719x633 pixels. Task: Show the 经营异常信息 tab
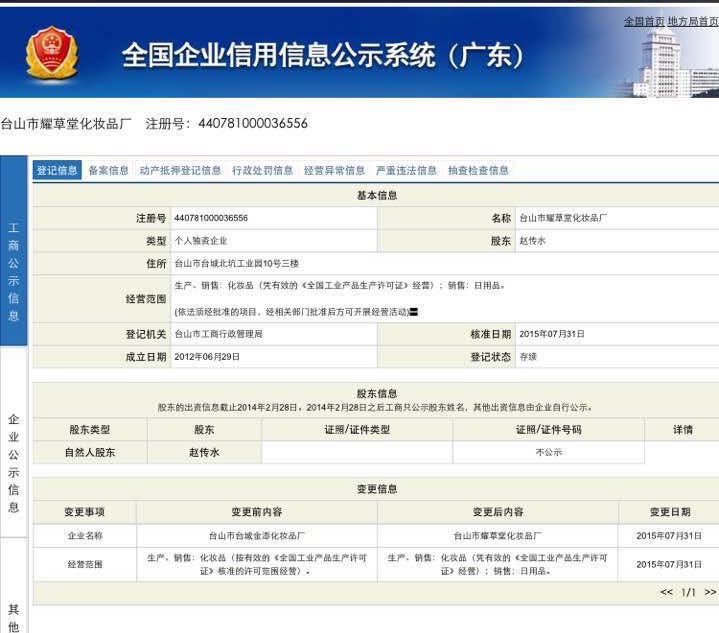334,171
